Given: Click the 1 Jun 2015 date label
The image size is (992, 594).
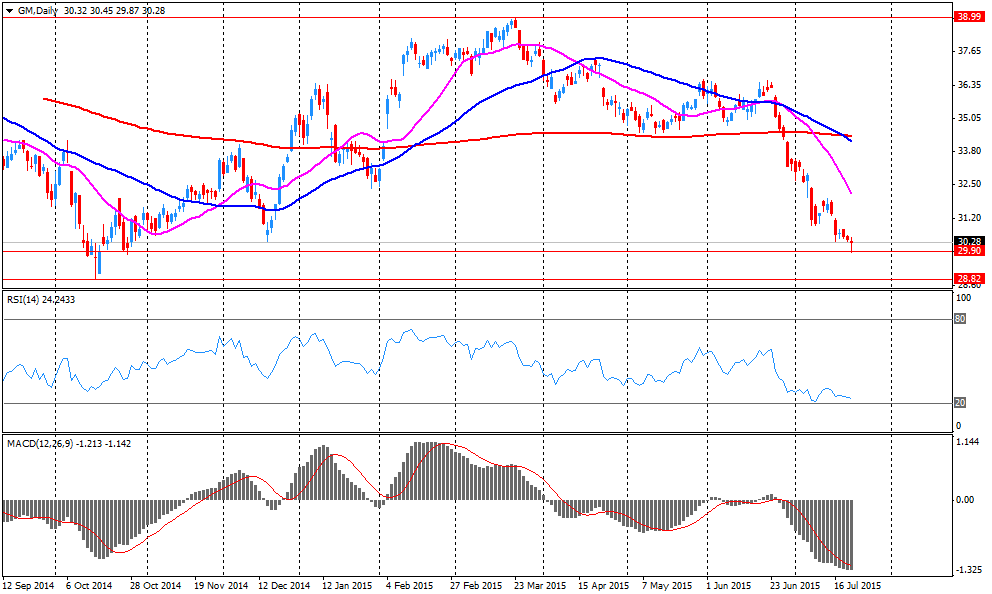Looking at the screenshot, I should point(729,586).
